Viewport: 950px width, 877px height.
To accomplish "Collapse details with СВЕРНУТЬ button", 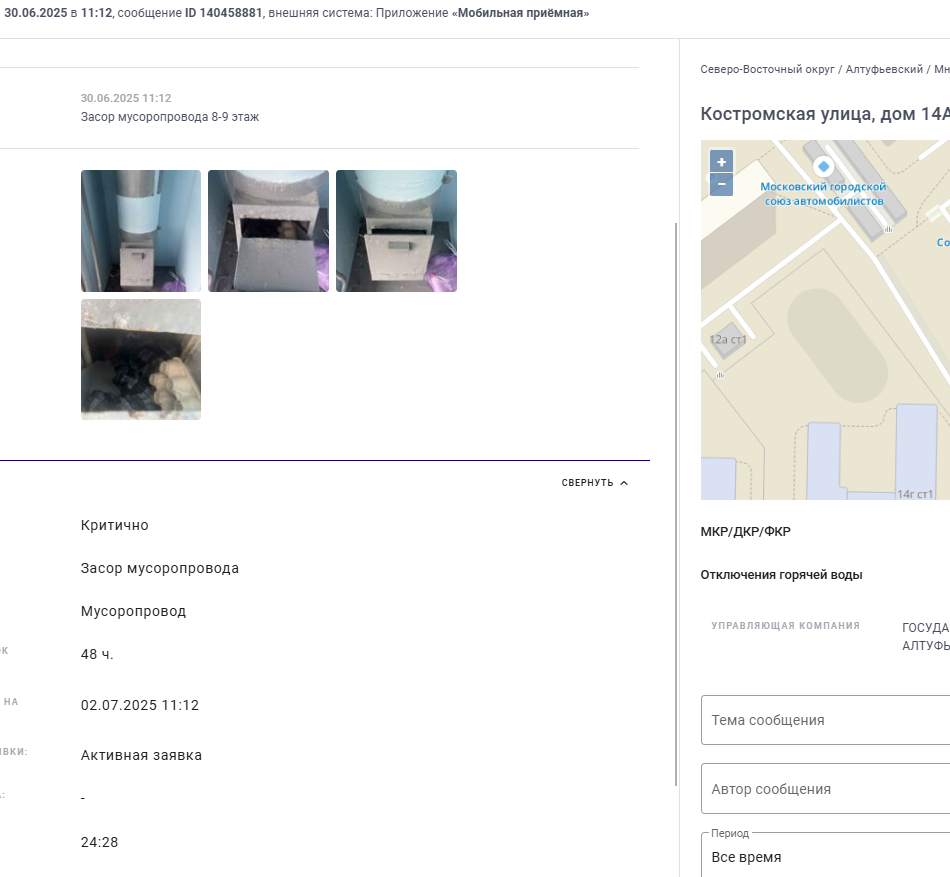I will [x=594, y=483].
